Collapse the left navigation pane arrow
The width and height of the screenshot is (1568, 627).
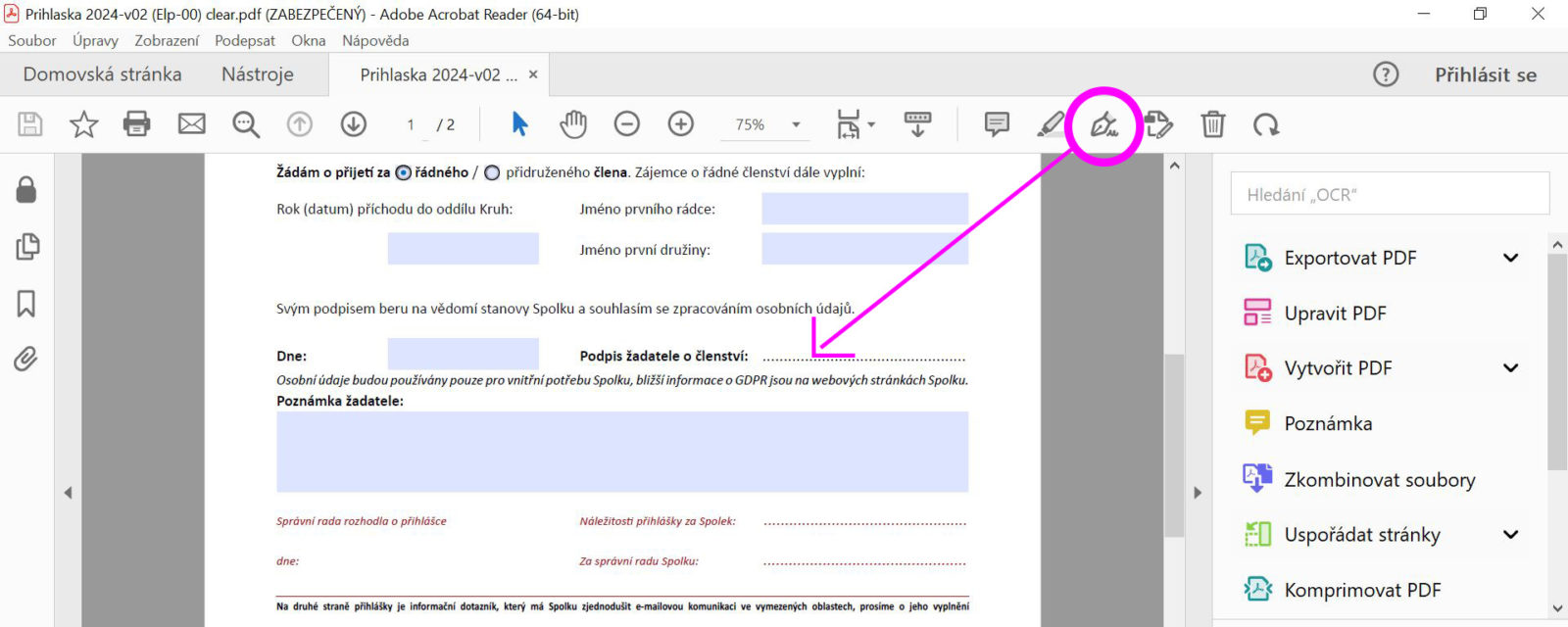(x=68, y=493)
